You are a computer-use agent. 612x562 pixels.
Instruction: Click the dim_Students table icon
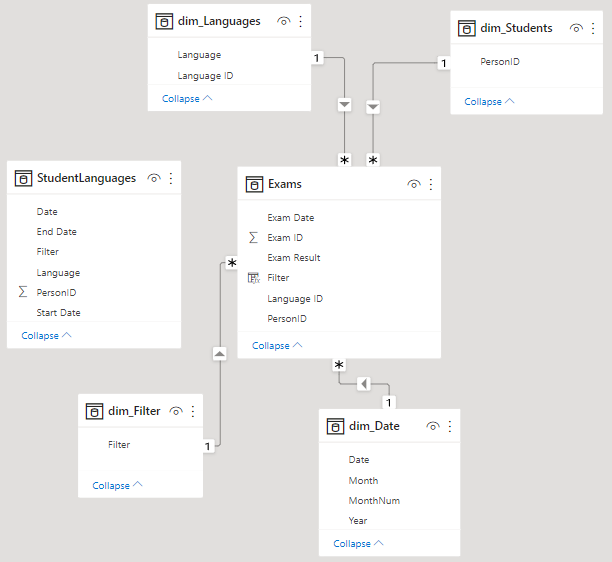click(x=466, y=28)
